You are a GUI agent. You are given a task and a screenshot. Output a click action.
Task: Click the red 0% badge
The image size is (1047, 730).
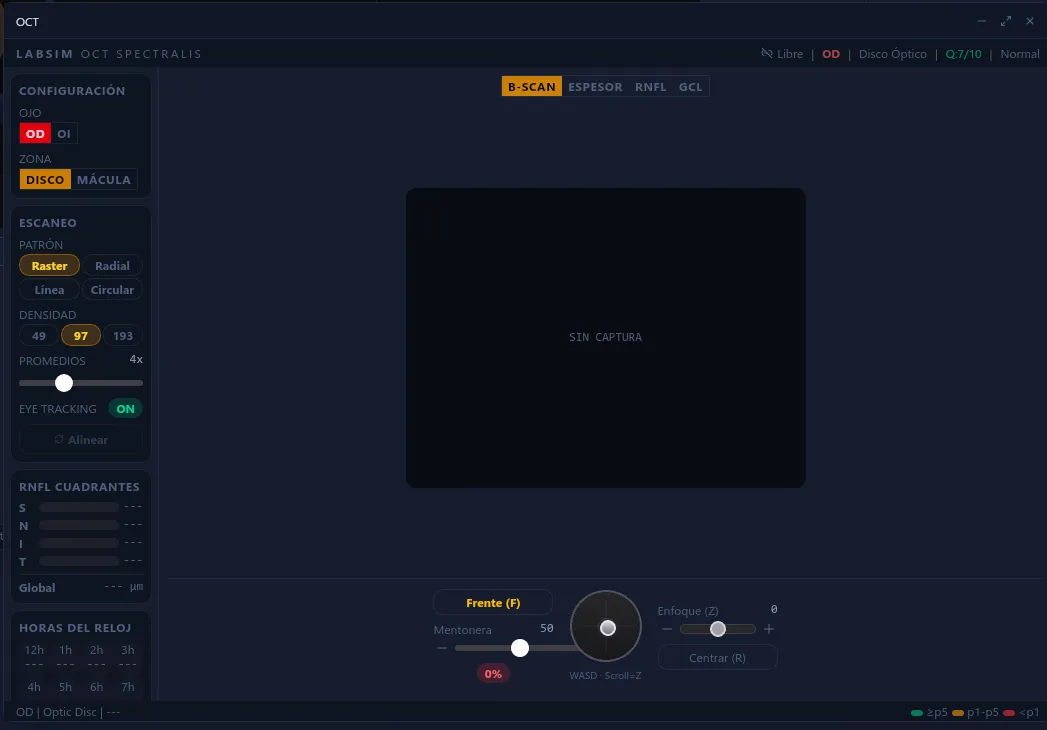click(493, 674)
